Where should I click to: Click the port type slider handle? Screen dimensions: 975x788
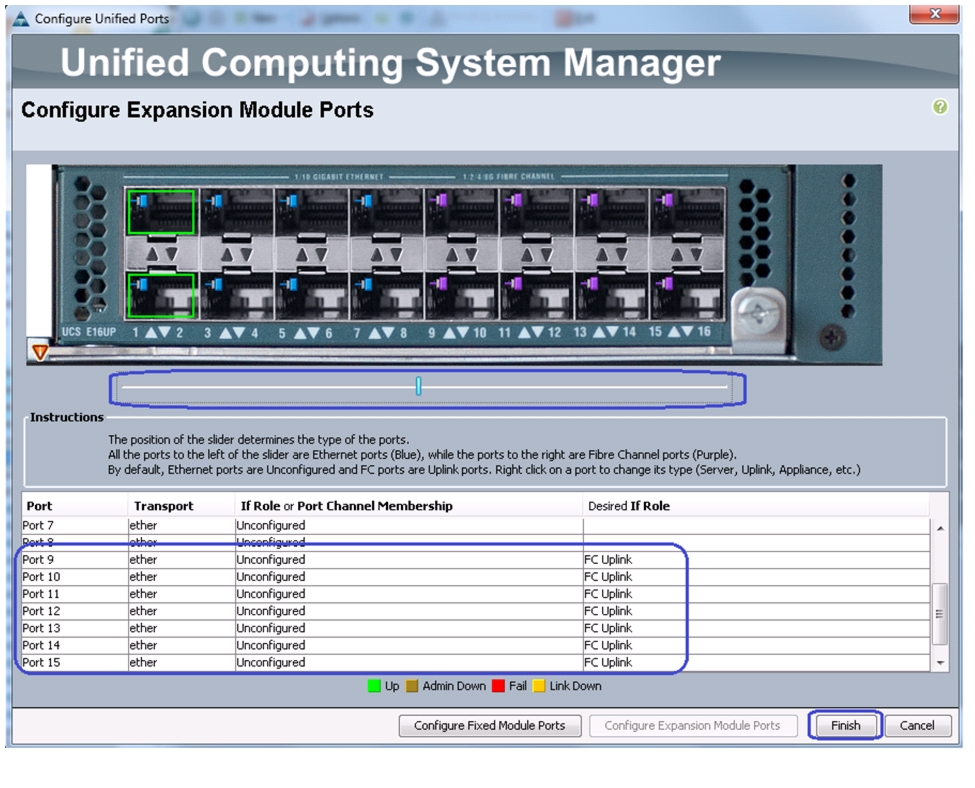[418, 386]
